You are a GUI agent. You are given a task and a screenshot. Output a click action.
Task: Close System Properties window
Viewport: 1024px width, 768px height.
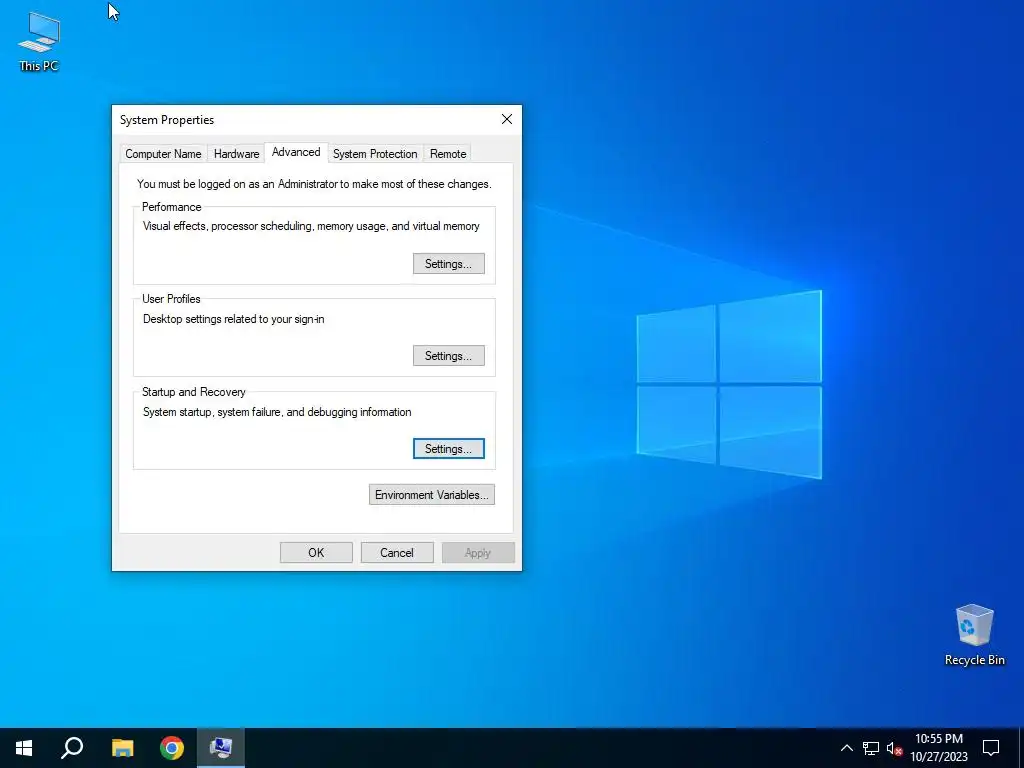click(x=507, y=120)
